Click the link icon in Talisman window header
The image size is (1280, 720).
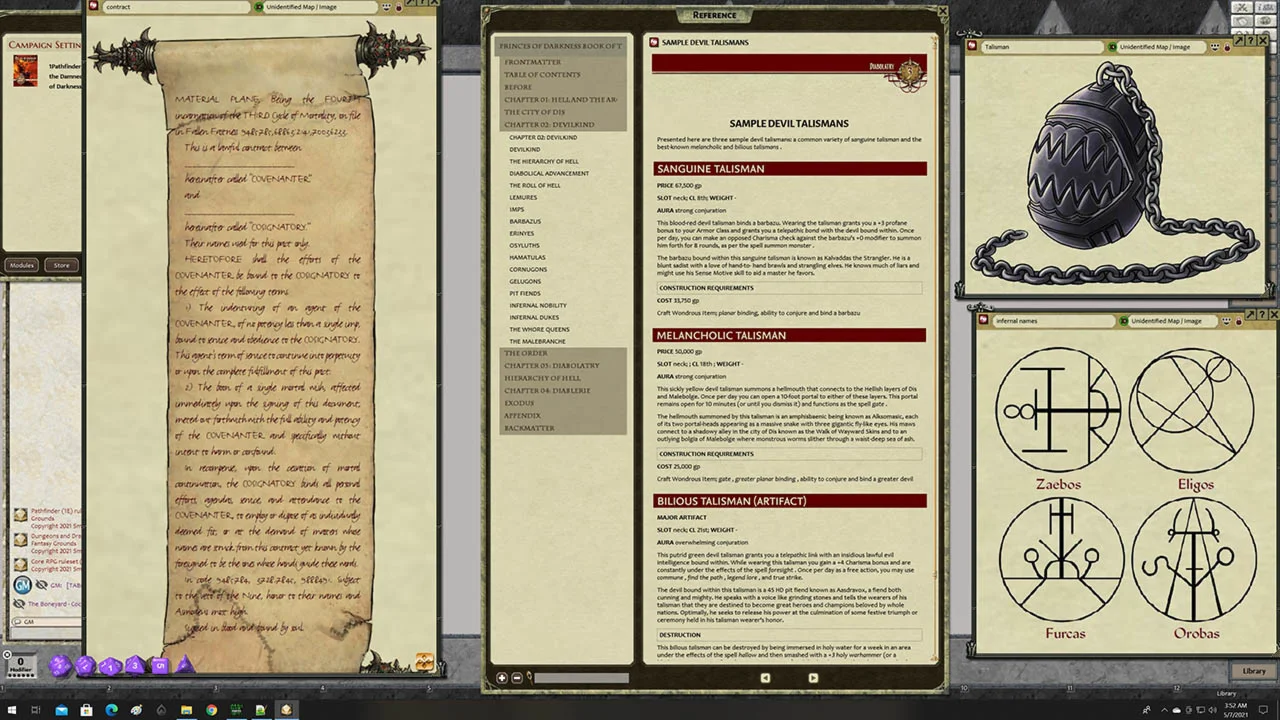tap(974, 46)
